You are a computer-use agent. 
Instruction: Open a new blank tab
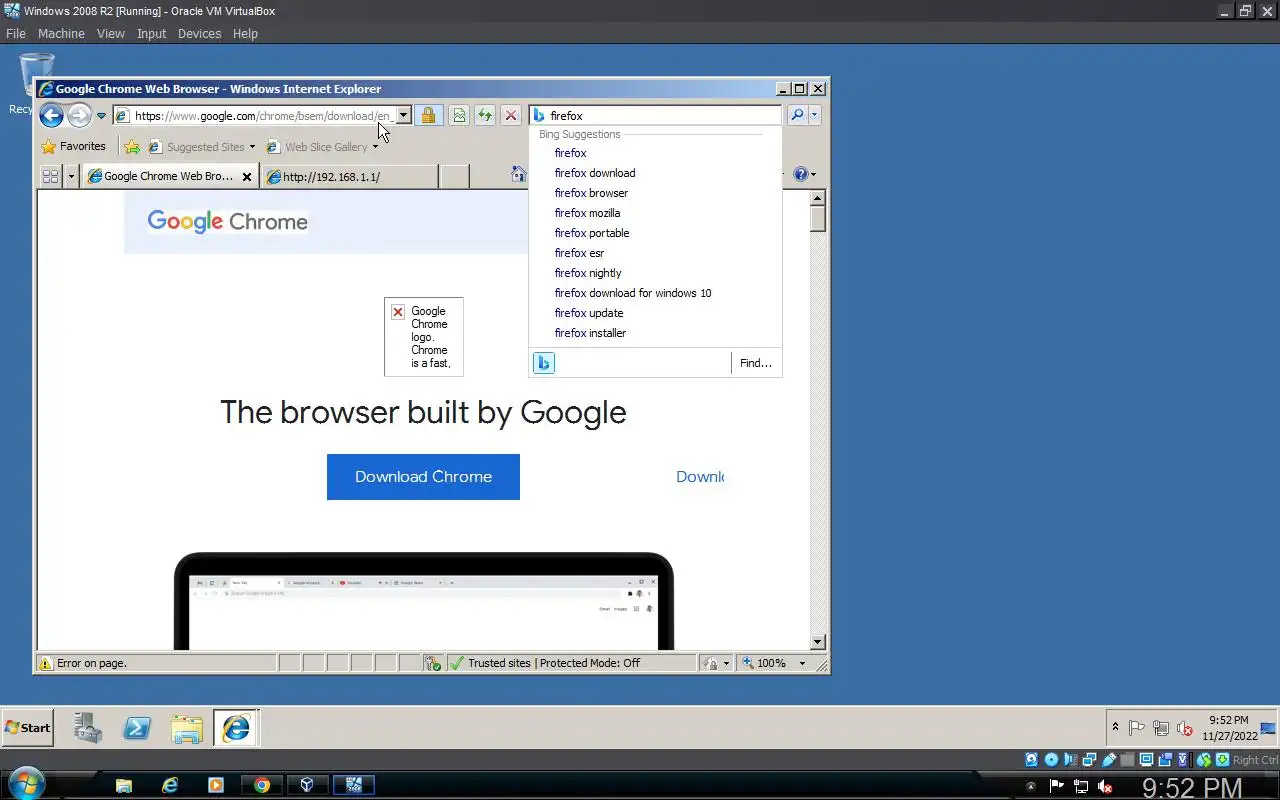pos(454,176)
